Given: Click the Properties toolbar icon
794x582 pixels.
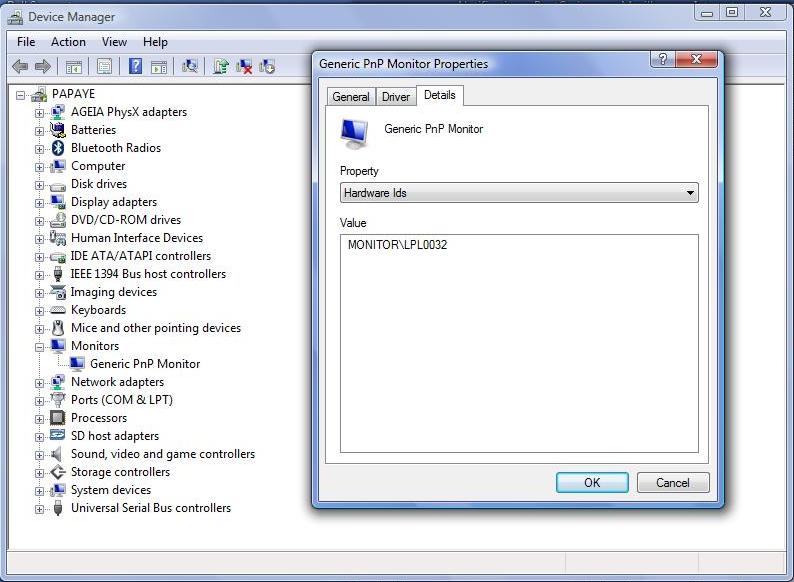Looking at the screenshot, I should coord(104,66).
